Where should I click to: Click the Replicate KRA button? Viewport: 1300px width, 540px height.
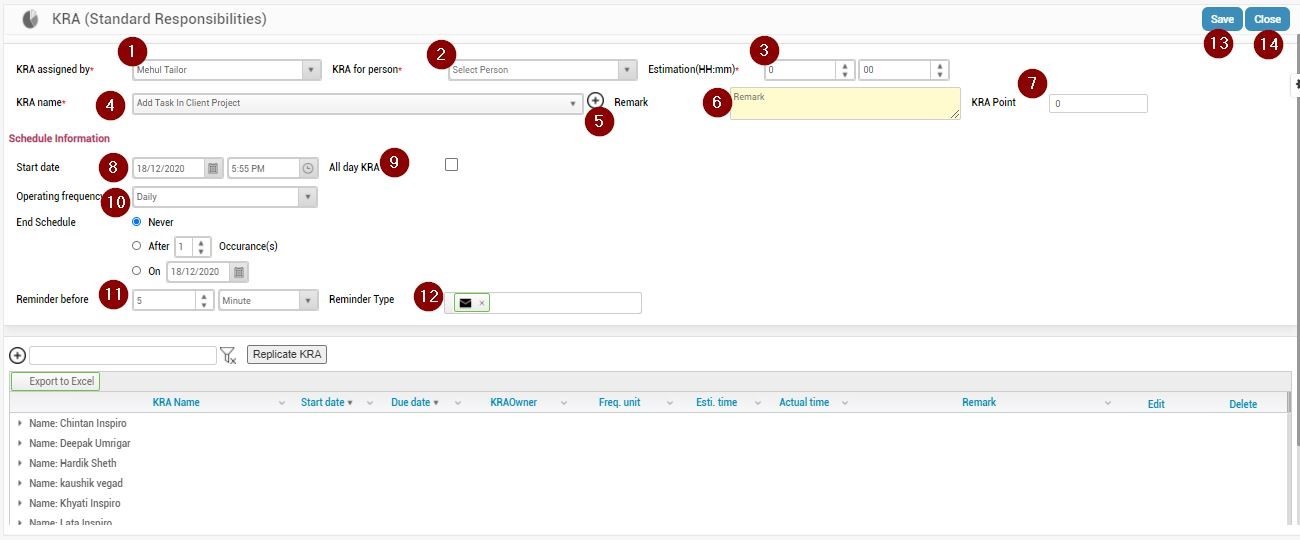pos(287,355)
